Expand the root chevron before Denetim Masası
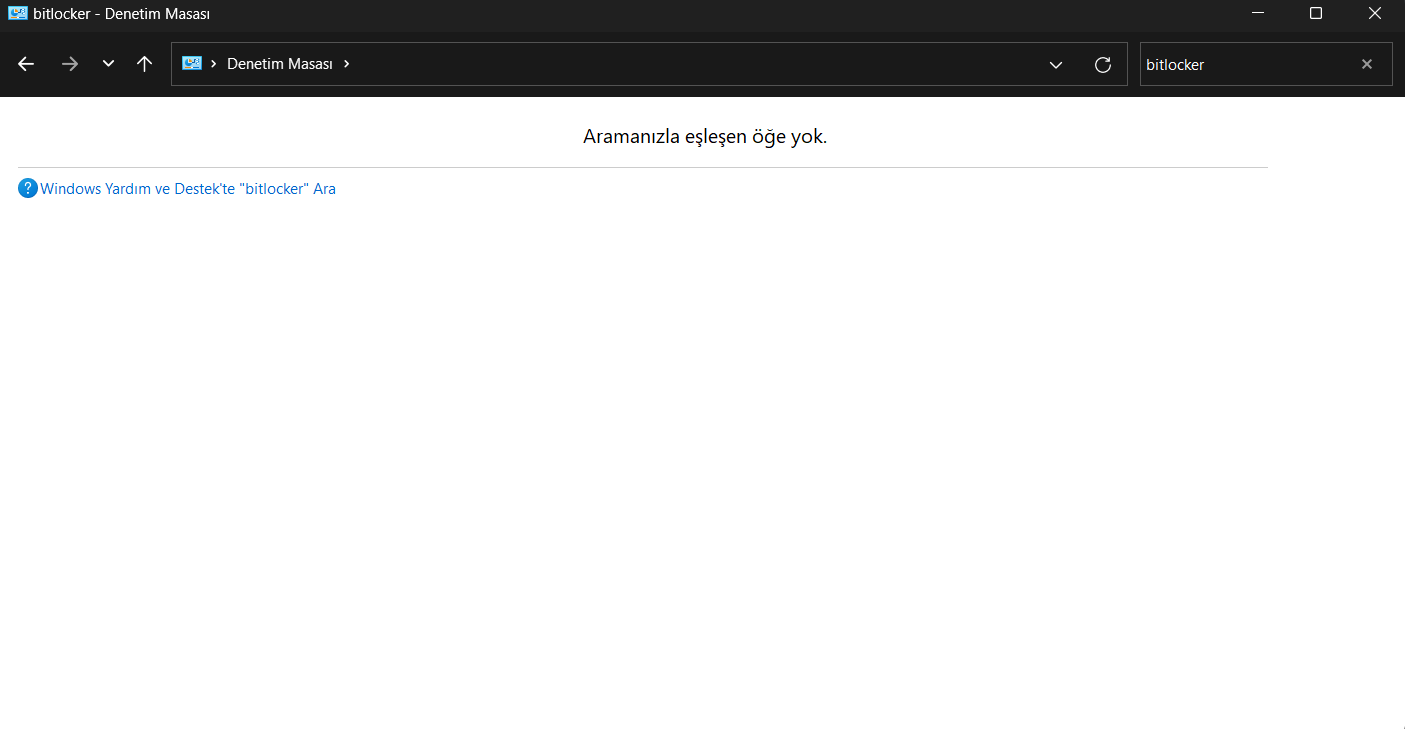This screenshot has height=729, width=1405. tap(214, 63)
